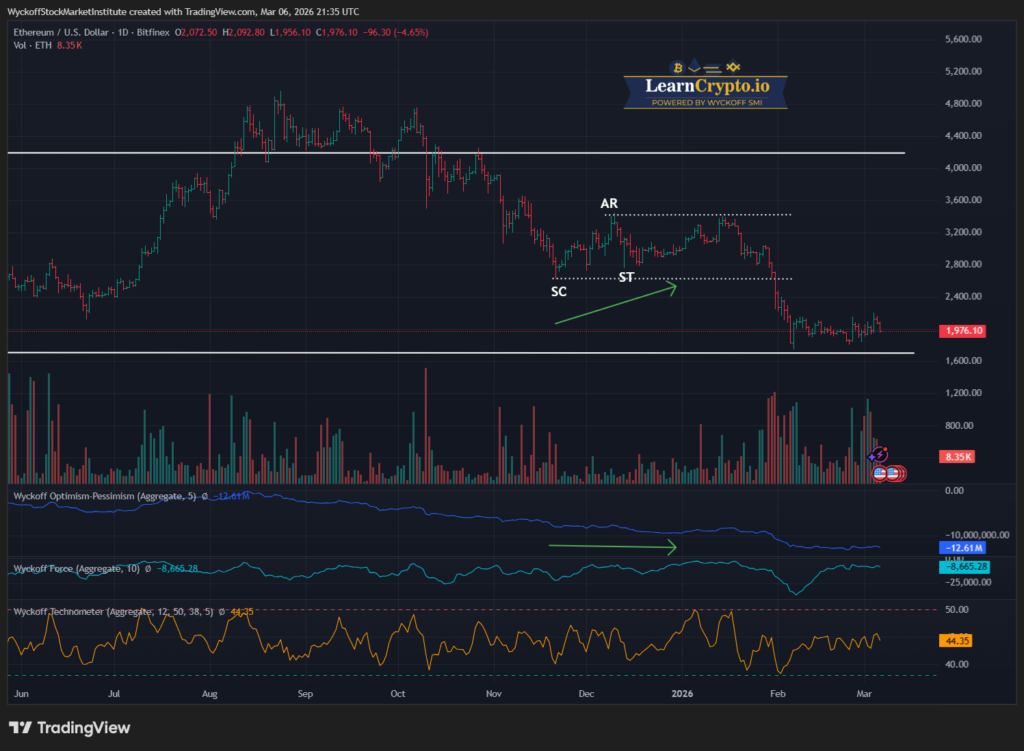The width and height of the screenshot is (1024, 751).
Task: Select a US flag economic event icon
Action: (880, 474)
